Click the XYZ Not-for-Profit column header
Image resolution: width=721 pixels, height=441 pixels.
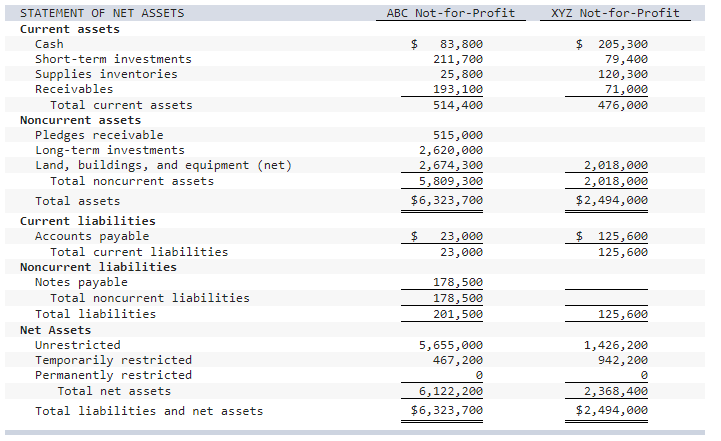(x=615, y=13)
